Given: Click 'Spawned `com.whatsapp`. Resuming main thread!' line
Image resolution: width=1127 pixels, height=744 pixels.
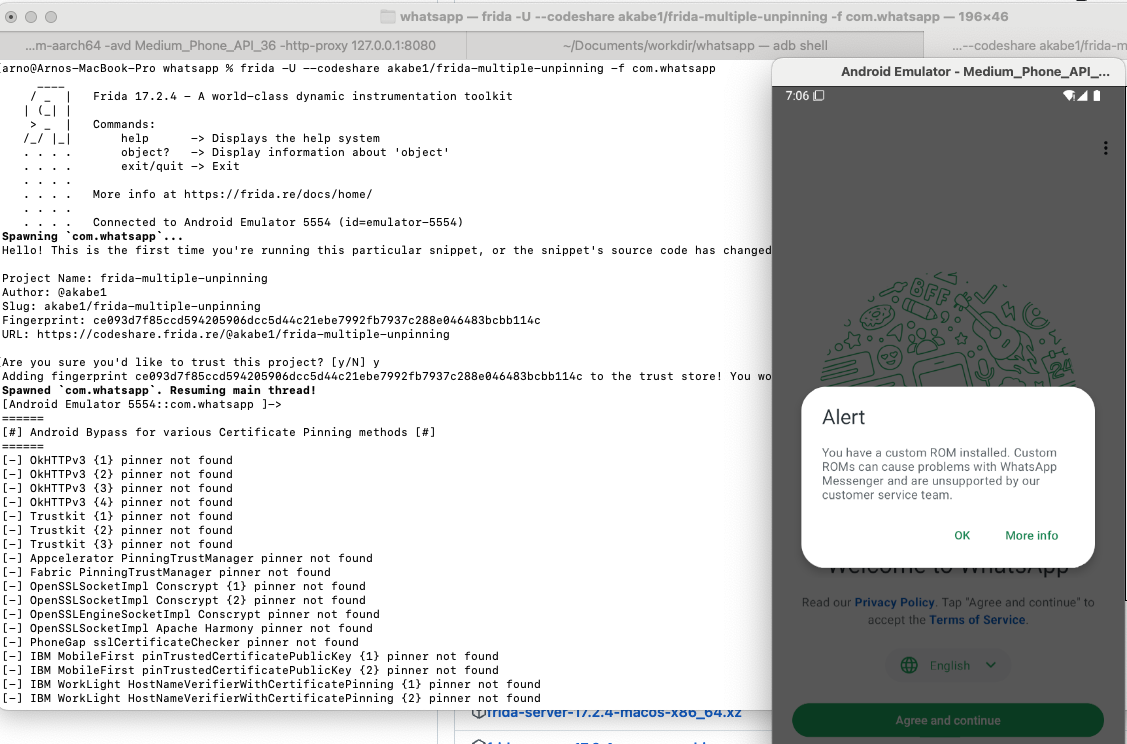Looking at the screenshot, I should 159,390.
